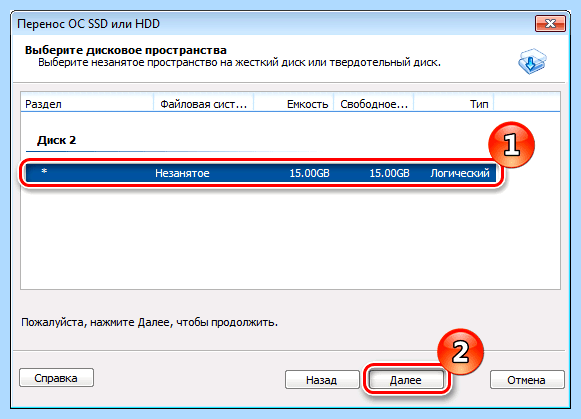Click the disk migration icon in the header
581x419 pixels.
pyautogui.click(x=532, y=61)
